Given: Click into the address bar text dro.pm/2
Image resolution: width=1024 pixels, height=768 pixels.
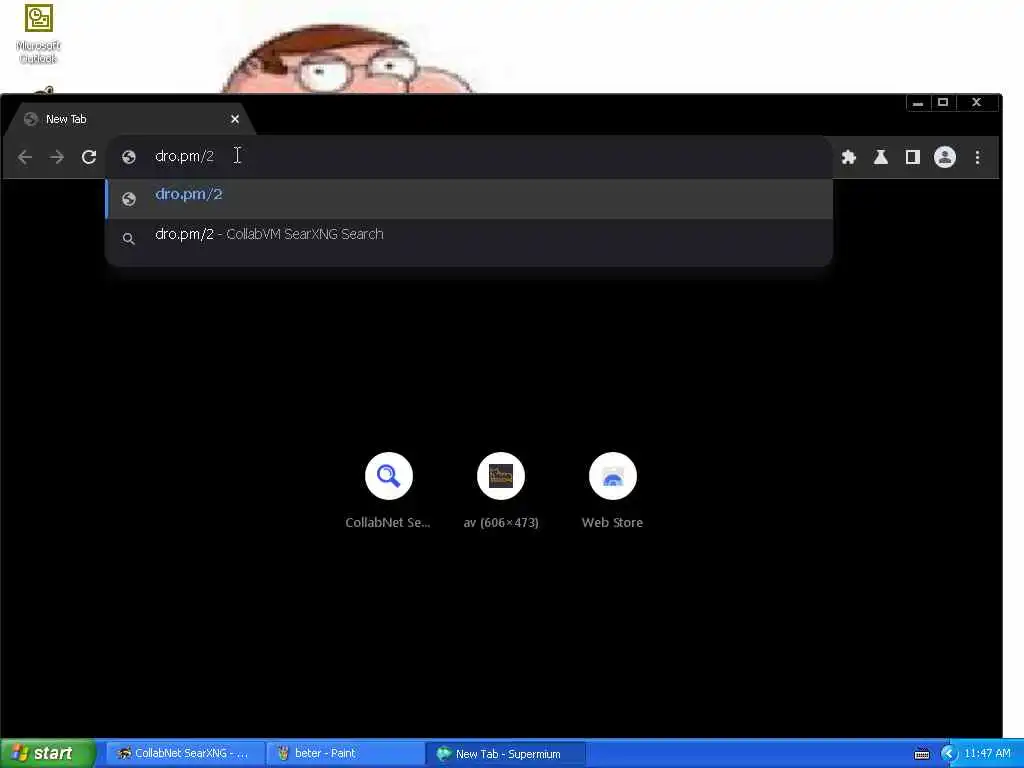Looking at the screenshot, I should (184, 156).
